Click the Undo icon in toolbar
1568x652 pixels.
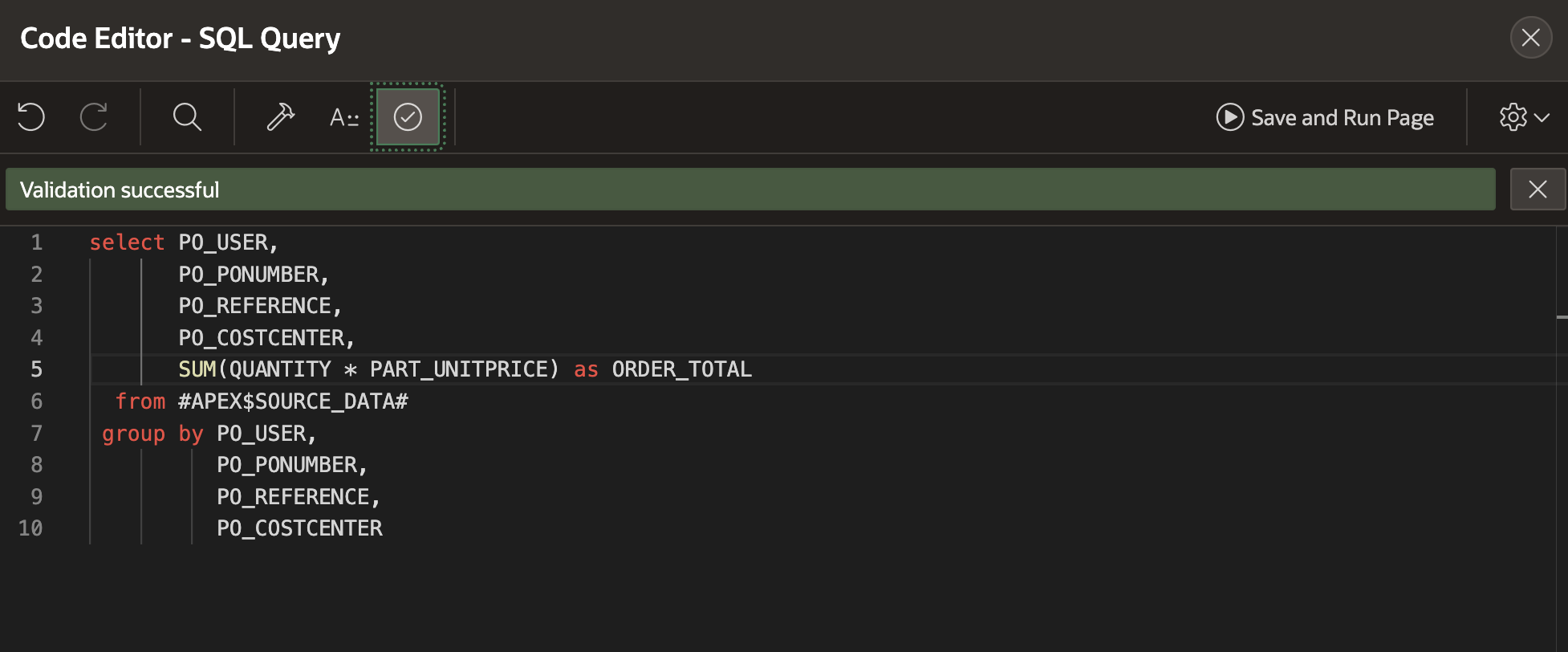pyautogui.click(x=31, y=117)
